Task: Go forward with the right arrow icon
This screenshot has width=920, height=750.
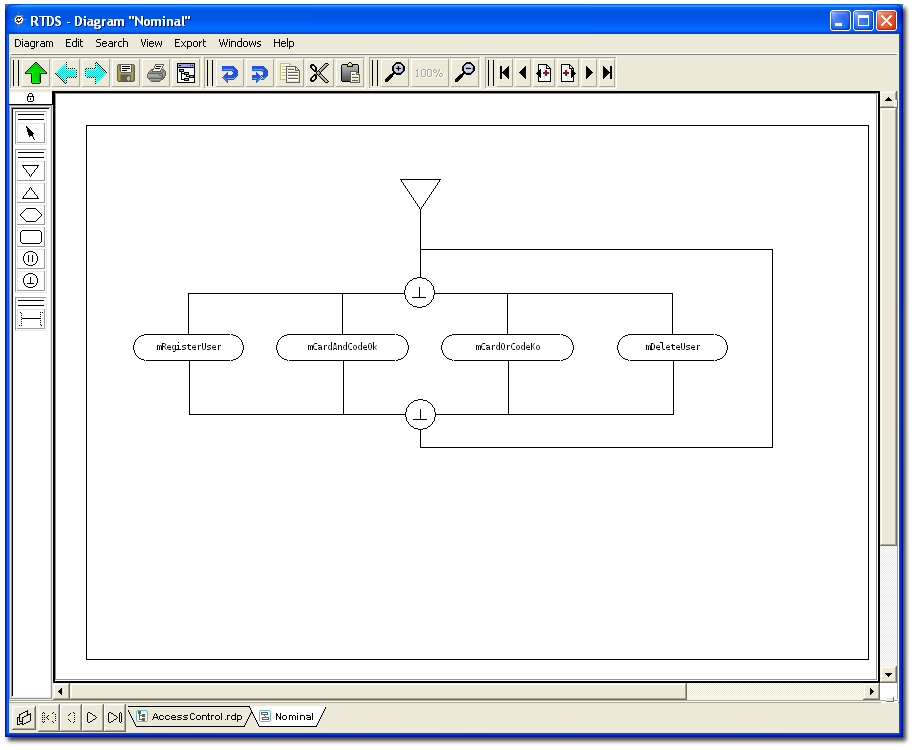Action: pyautogui.click(x=96, y=73)
